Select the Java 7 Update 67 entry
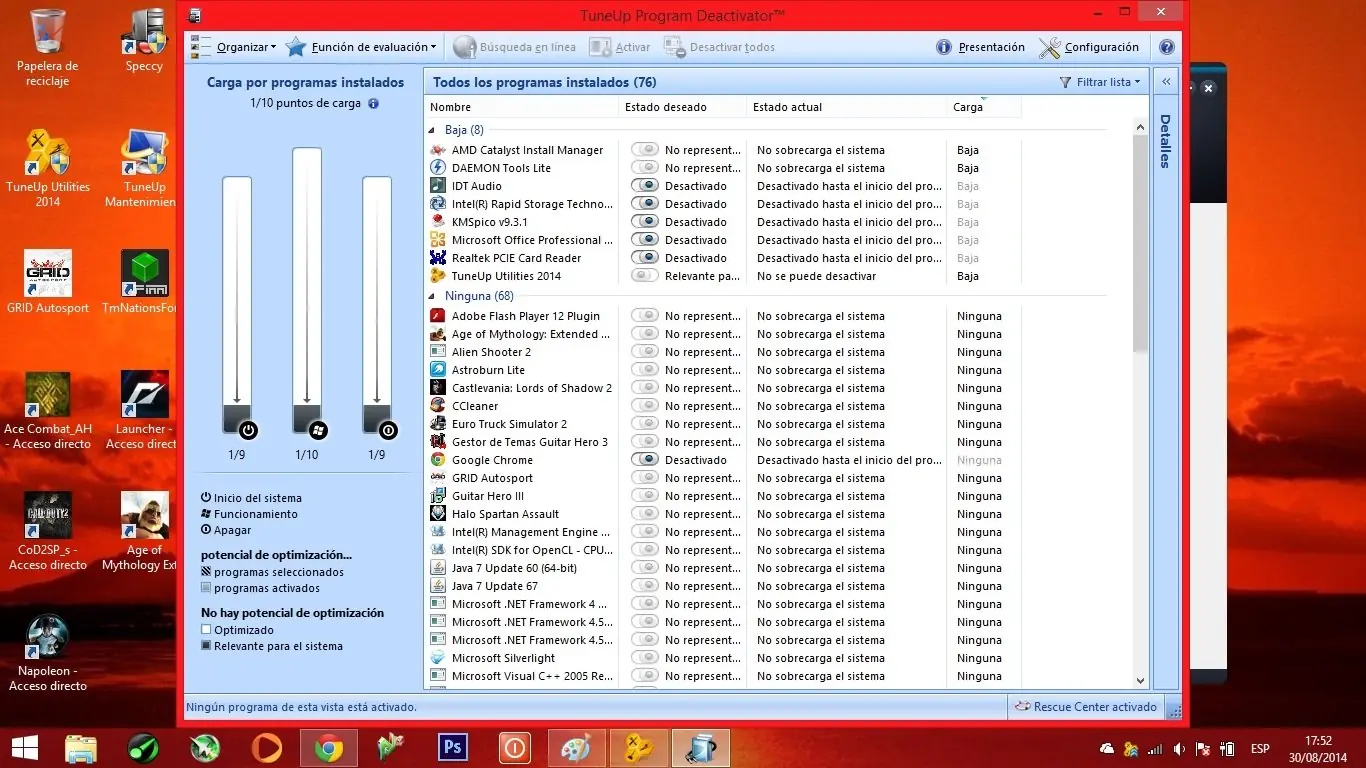This screenshot has height=768, width=1366. tap(494, 586)
